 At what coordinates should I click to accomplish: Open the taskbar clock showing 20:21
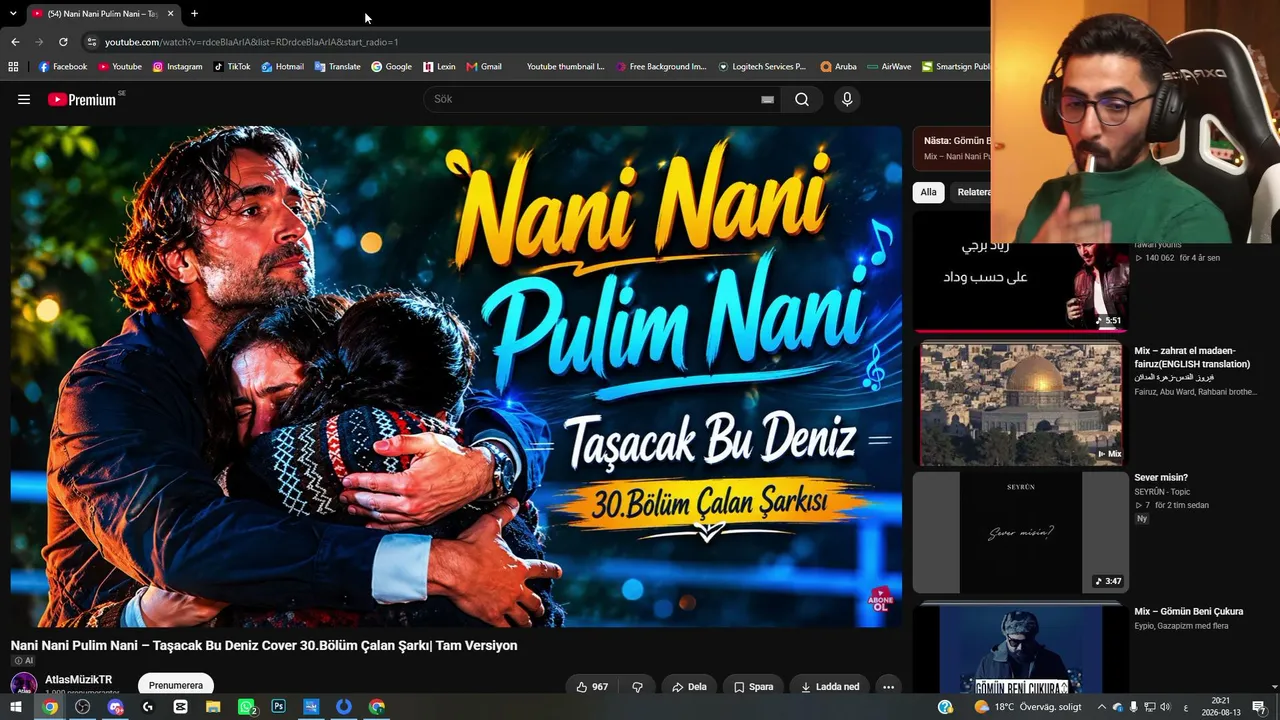[x=1220, y=707]
